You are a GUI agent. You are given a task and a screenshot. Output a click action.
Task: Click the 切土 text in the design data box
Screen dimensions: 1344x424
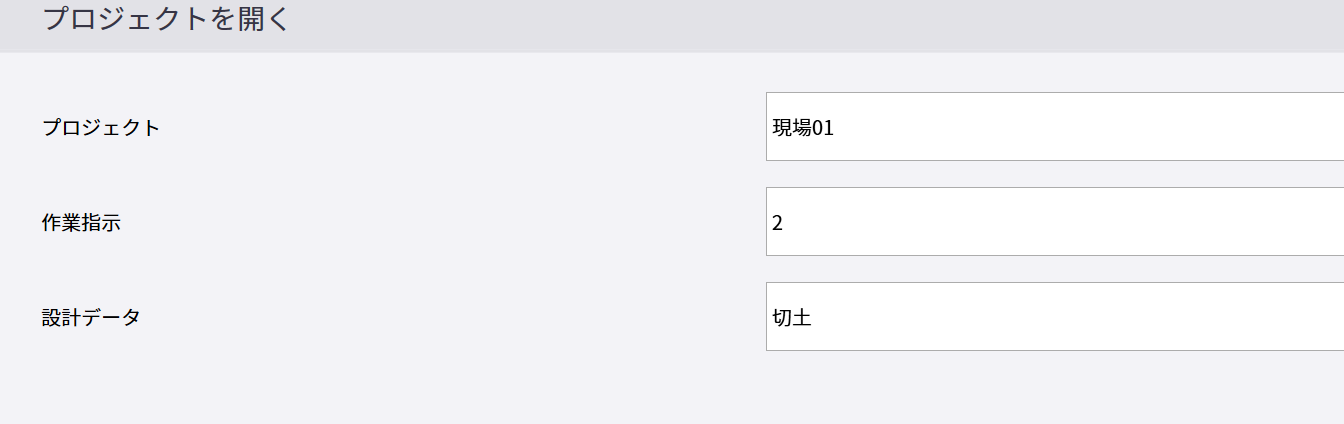pos(791,318)
